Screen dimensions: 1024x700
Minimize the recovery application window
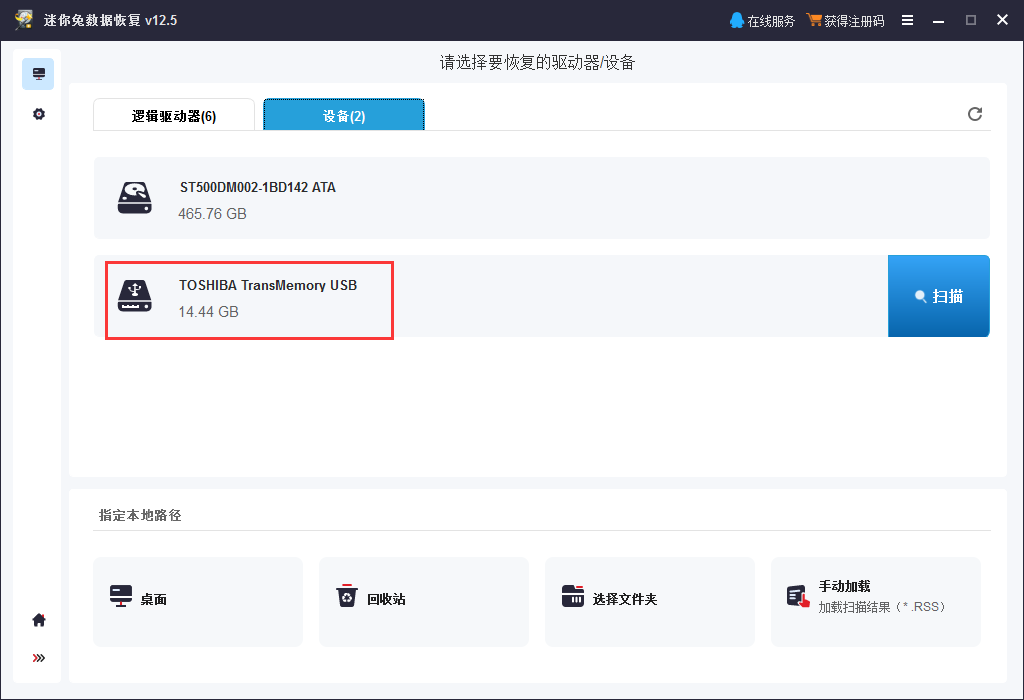(938, 21)
